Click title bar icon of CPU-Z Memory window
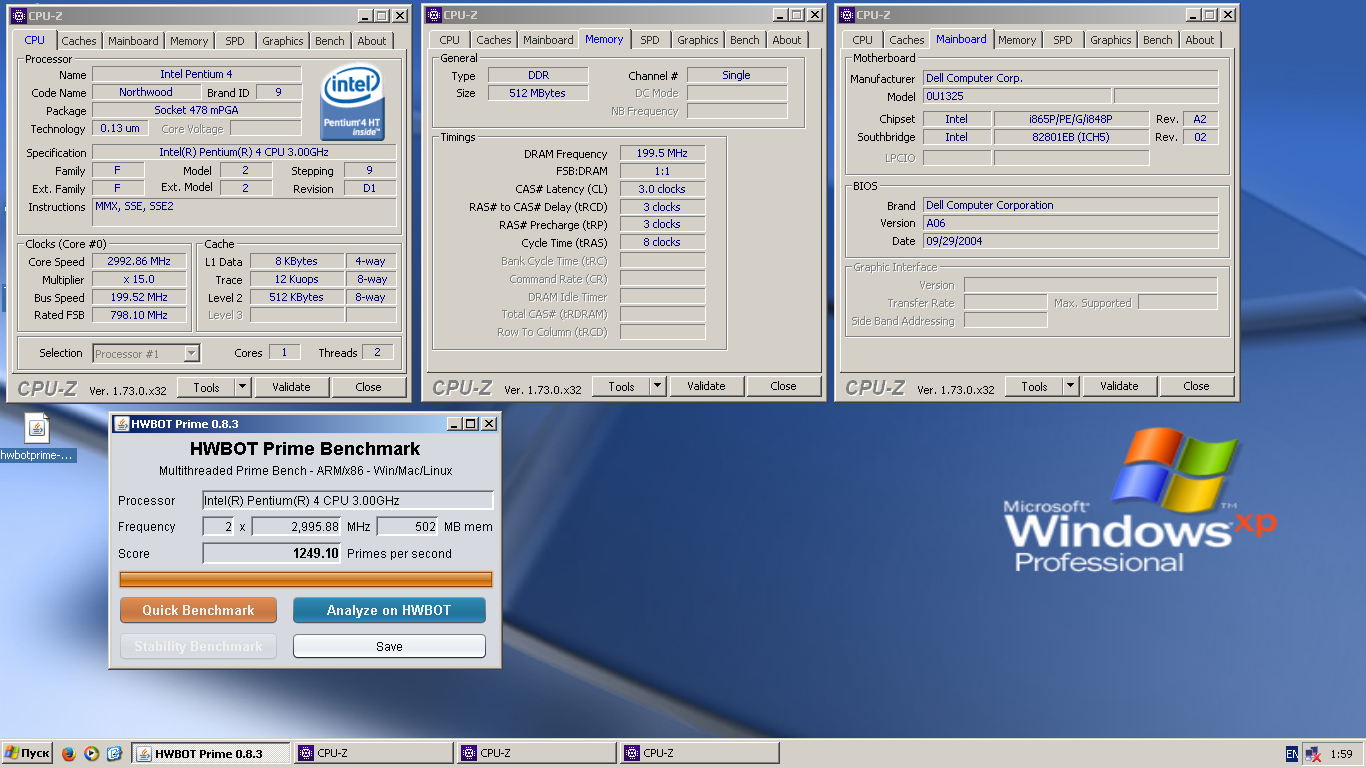This screenshot has height=768, width=1366. pyautogui.click(x=435, y=15)
